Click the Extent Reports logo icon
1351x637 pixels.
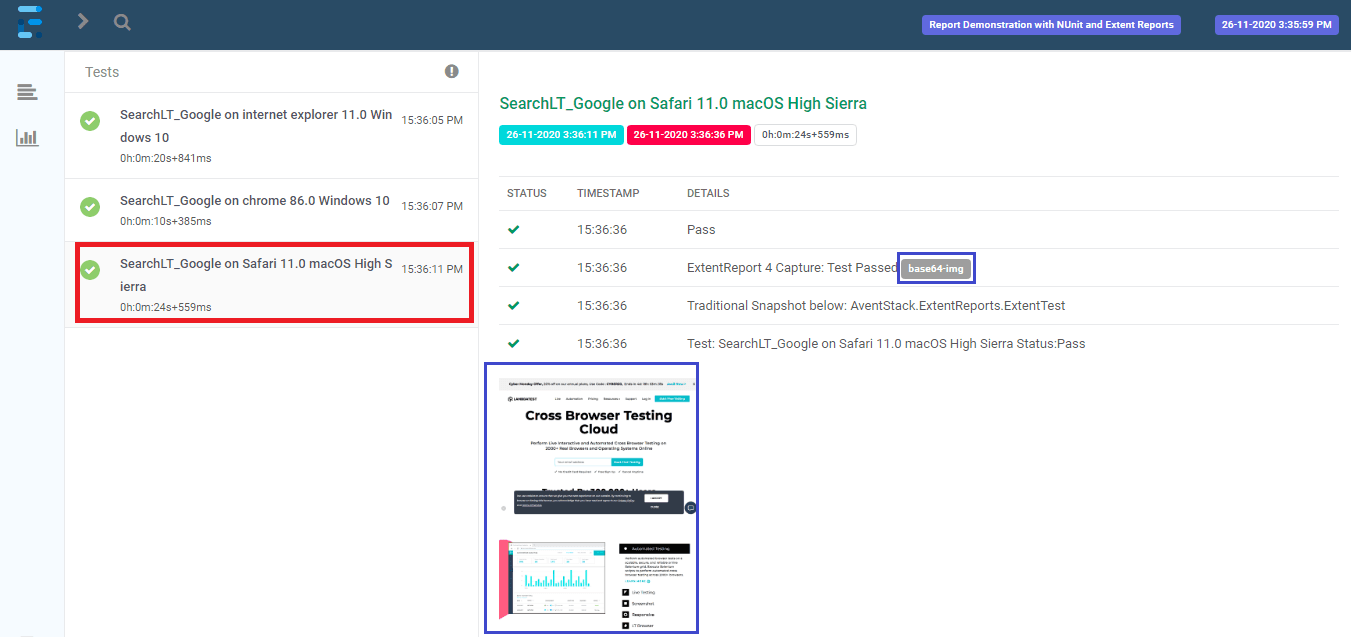31,22
